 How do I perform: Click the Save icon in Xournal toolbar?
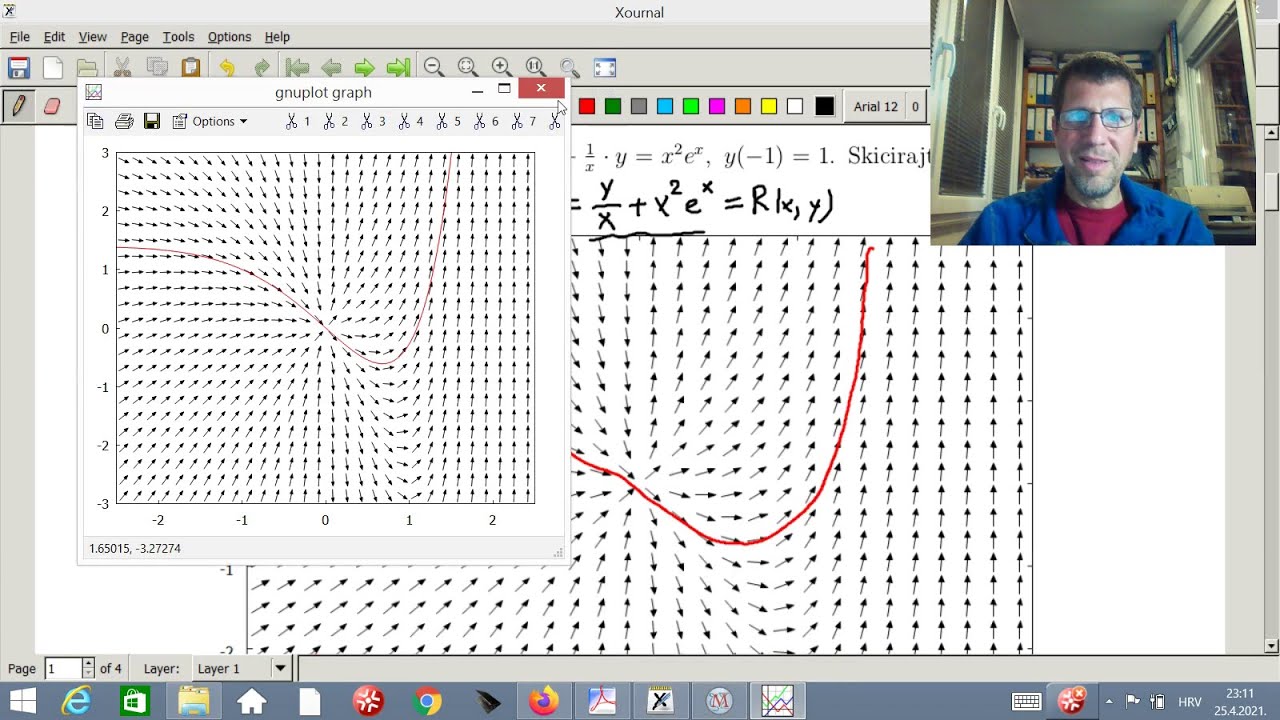pos(18,68)
